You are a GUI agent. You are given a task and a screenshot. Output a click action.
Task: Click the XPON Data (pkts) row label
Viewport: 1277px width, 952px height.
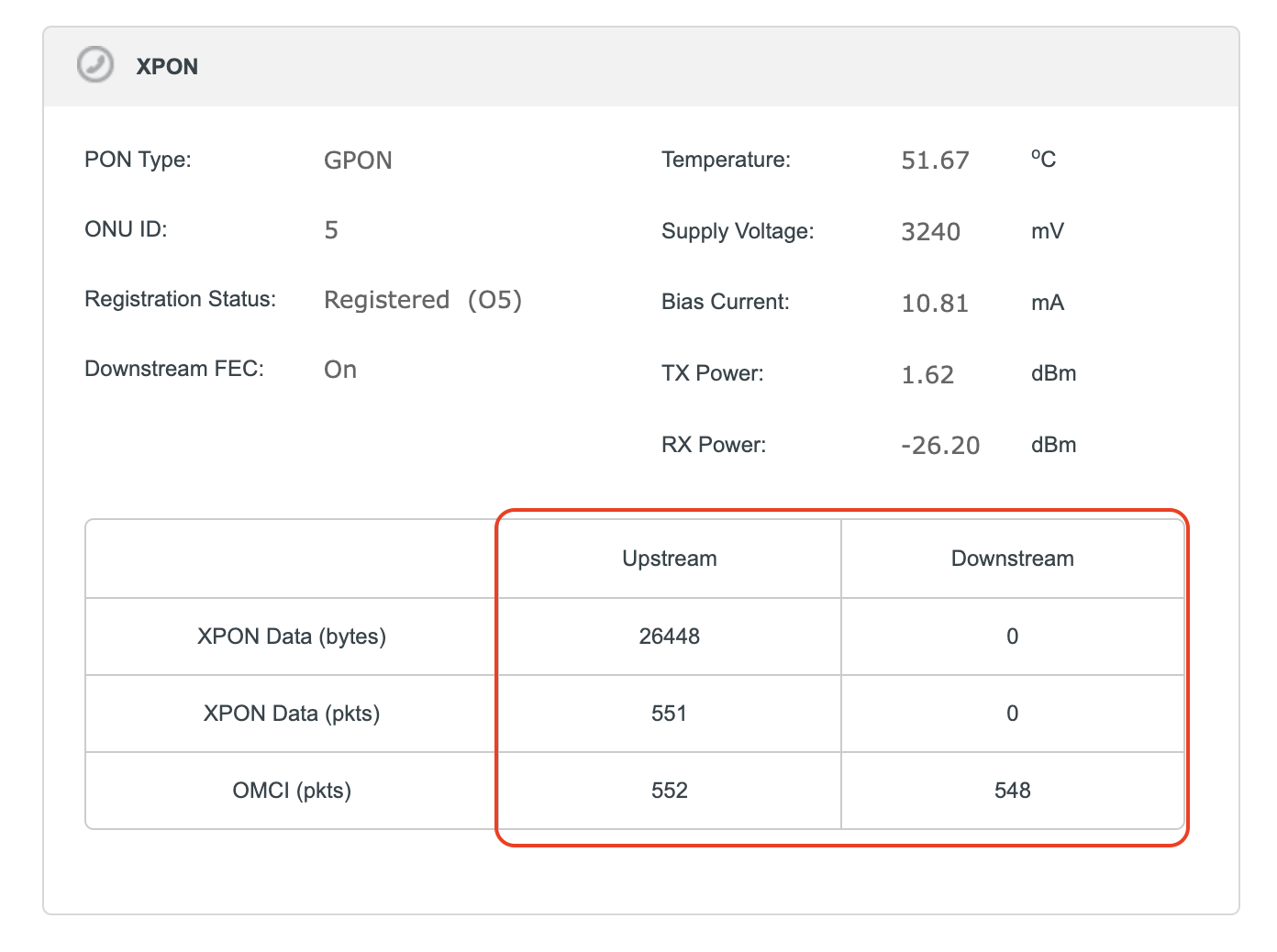point(292,714)
